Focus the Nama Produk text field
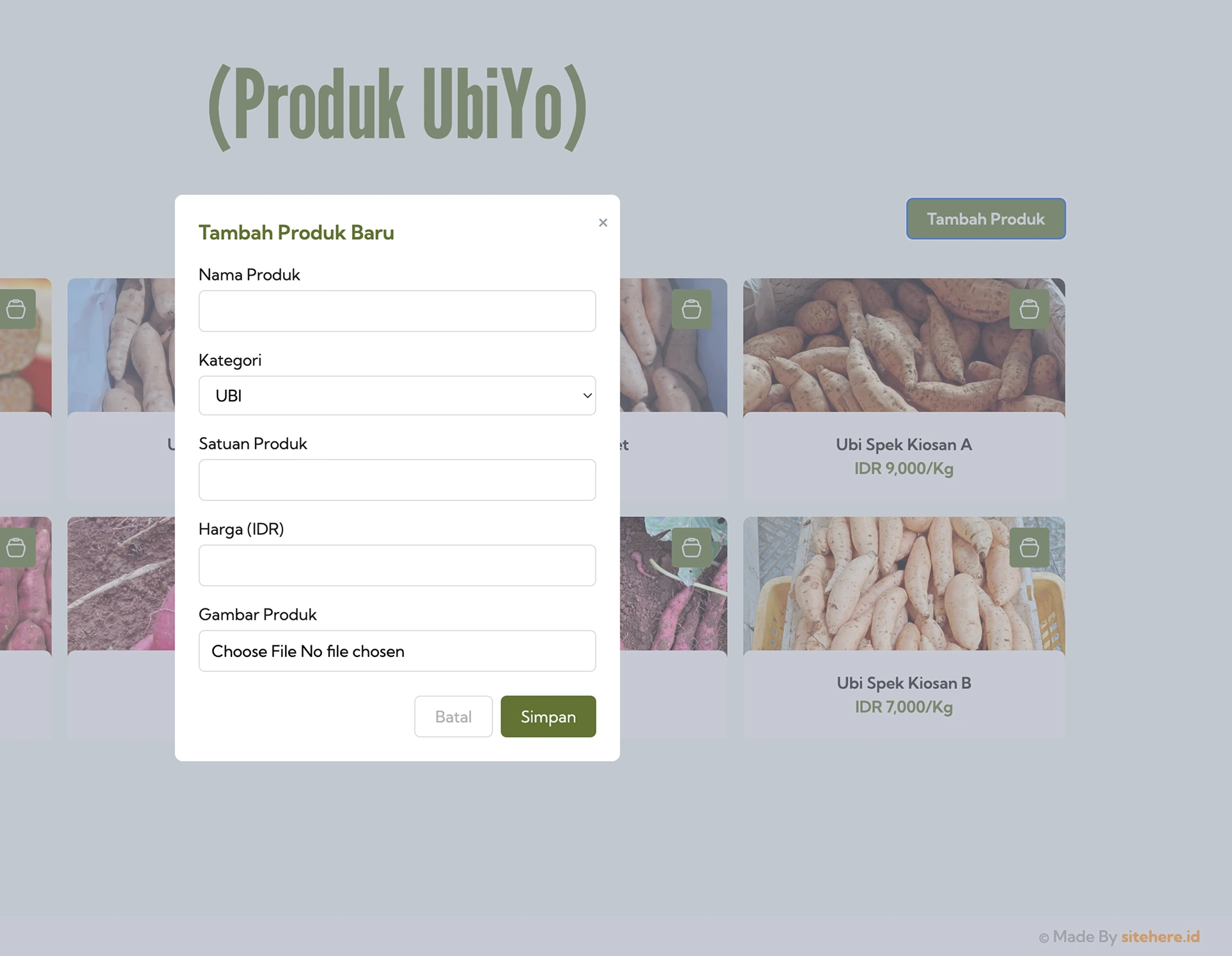1232x956 pixels. coord(397,311)
